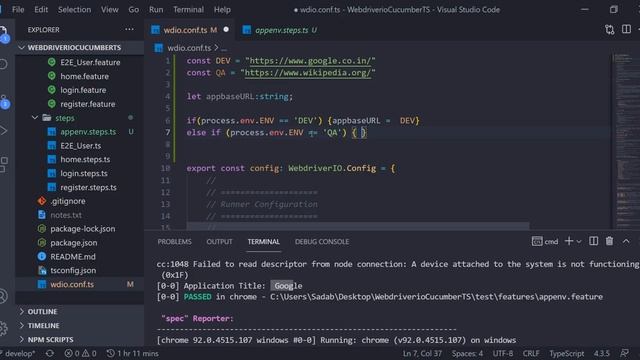The height and width of the screenshot is (360, 640).
Task: Open View menu
Action: (x=109, y=9)
